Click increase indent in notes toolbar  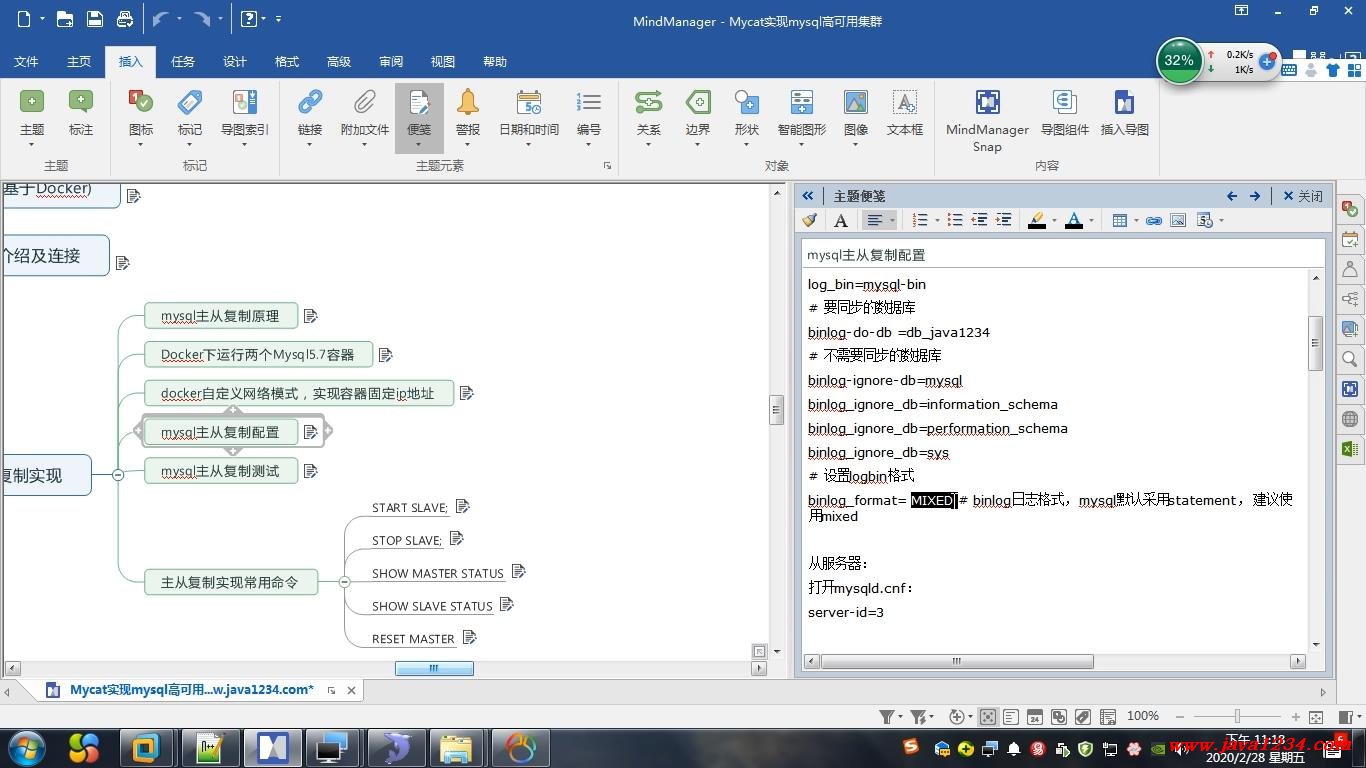pyautogui.click(x=1003, y=220)
